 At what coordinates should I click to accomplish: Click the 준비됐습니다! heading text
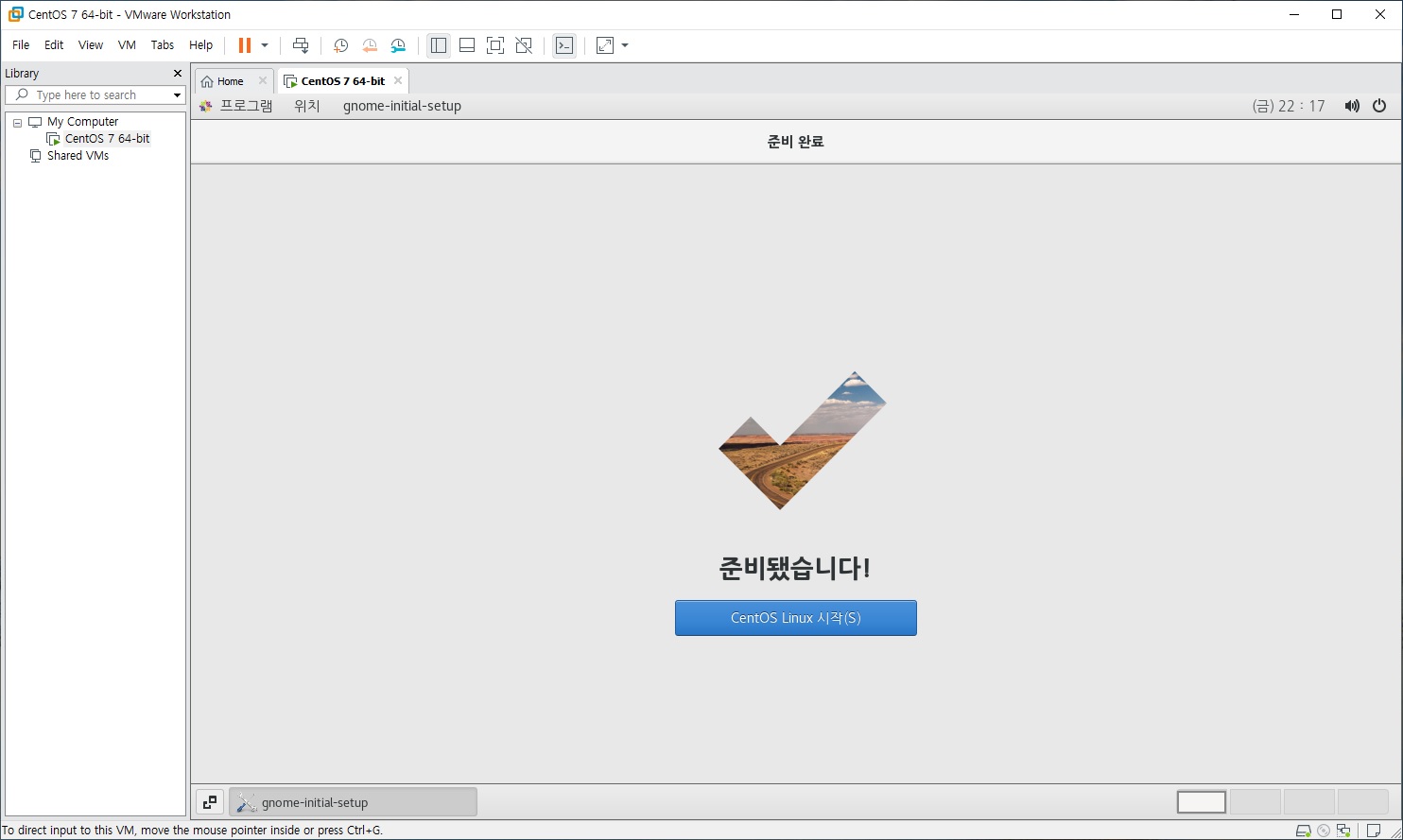[x=795, y=569]
